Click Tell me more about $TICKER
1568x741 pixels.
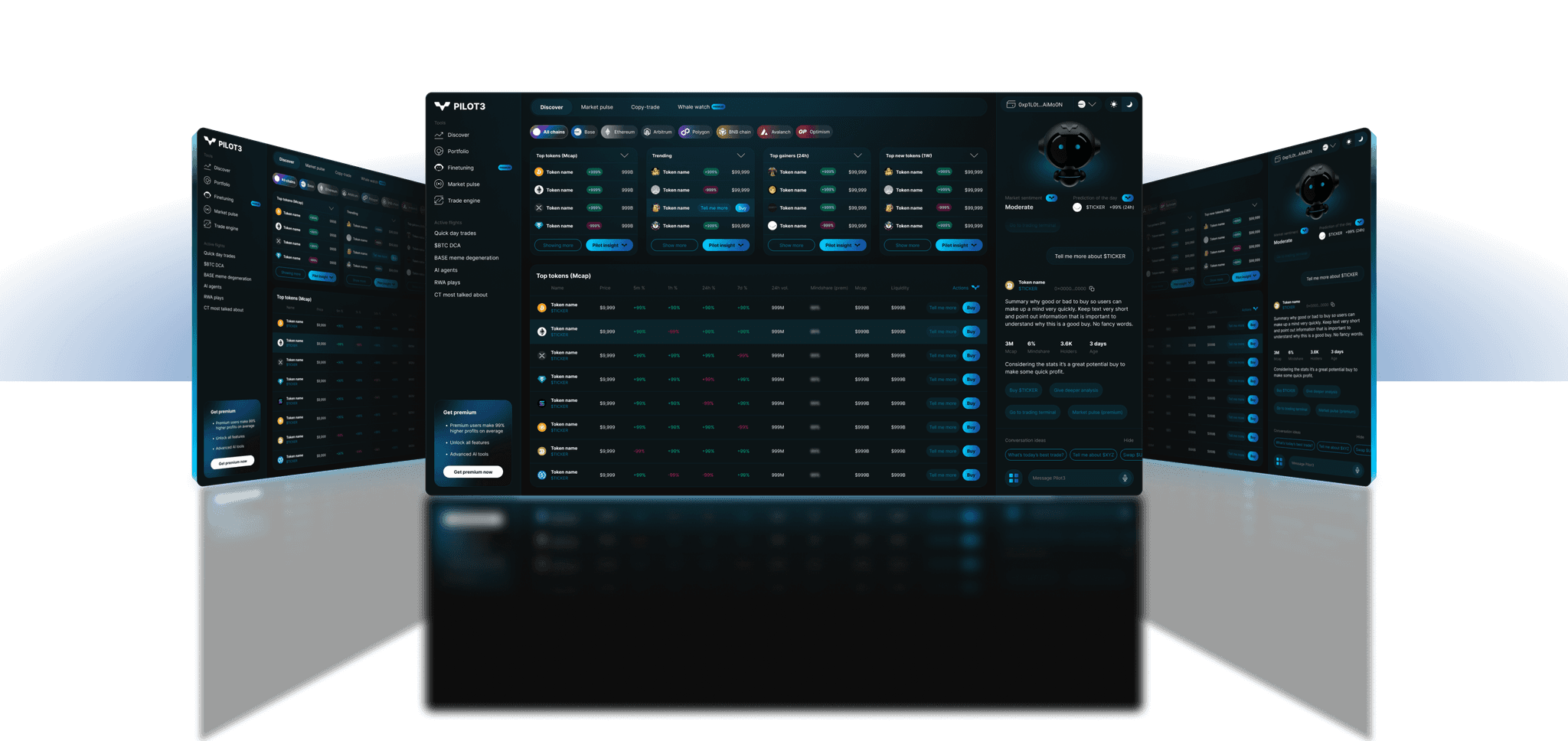pos(1089,256)
